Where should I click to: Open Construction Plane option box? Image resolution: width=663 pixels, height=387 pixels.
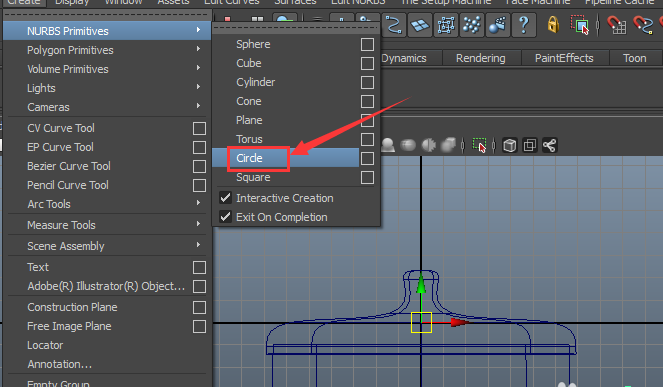point(199,307)
